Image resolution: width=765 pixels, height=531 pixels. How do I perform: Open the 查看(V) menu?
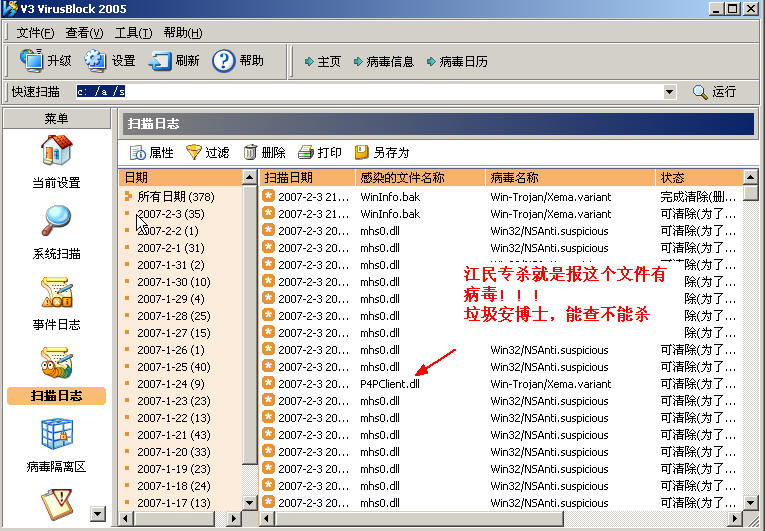point(84,33)
